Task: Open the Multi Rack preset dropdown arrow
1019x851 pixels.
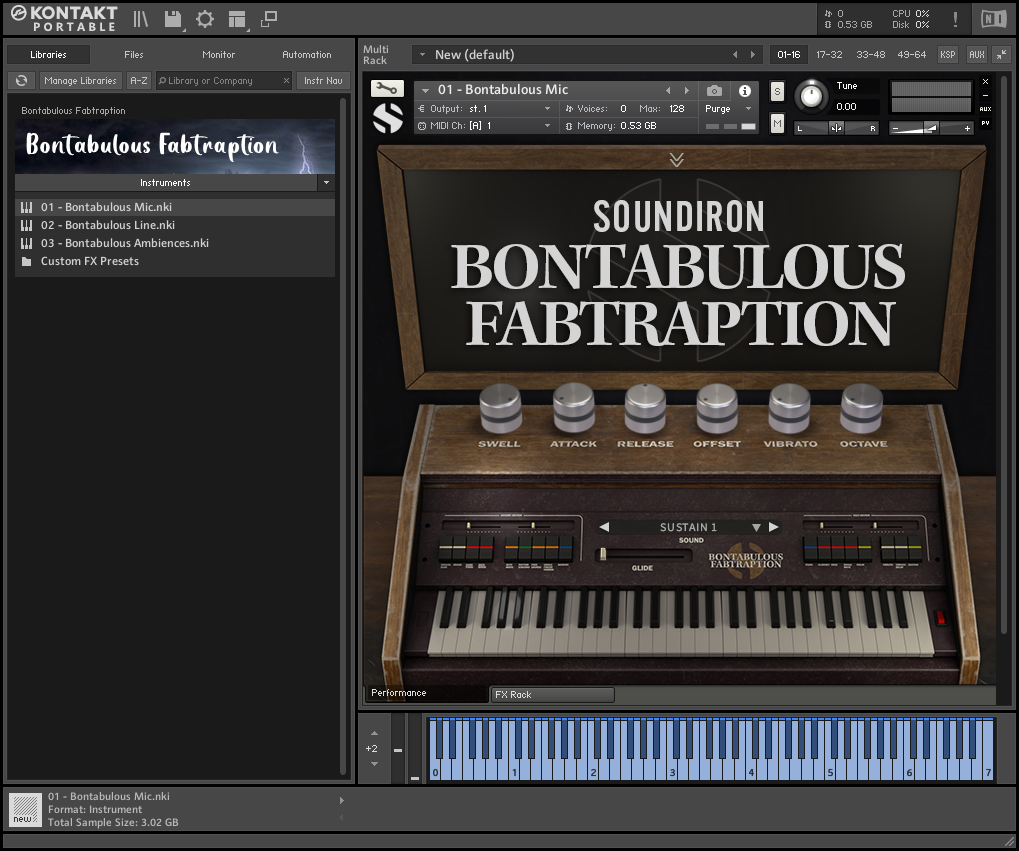Action: coord(422,55)
